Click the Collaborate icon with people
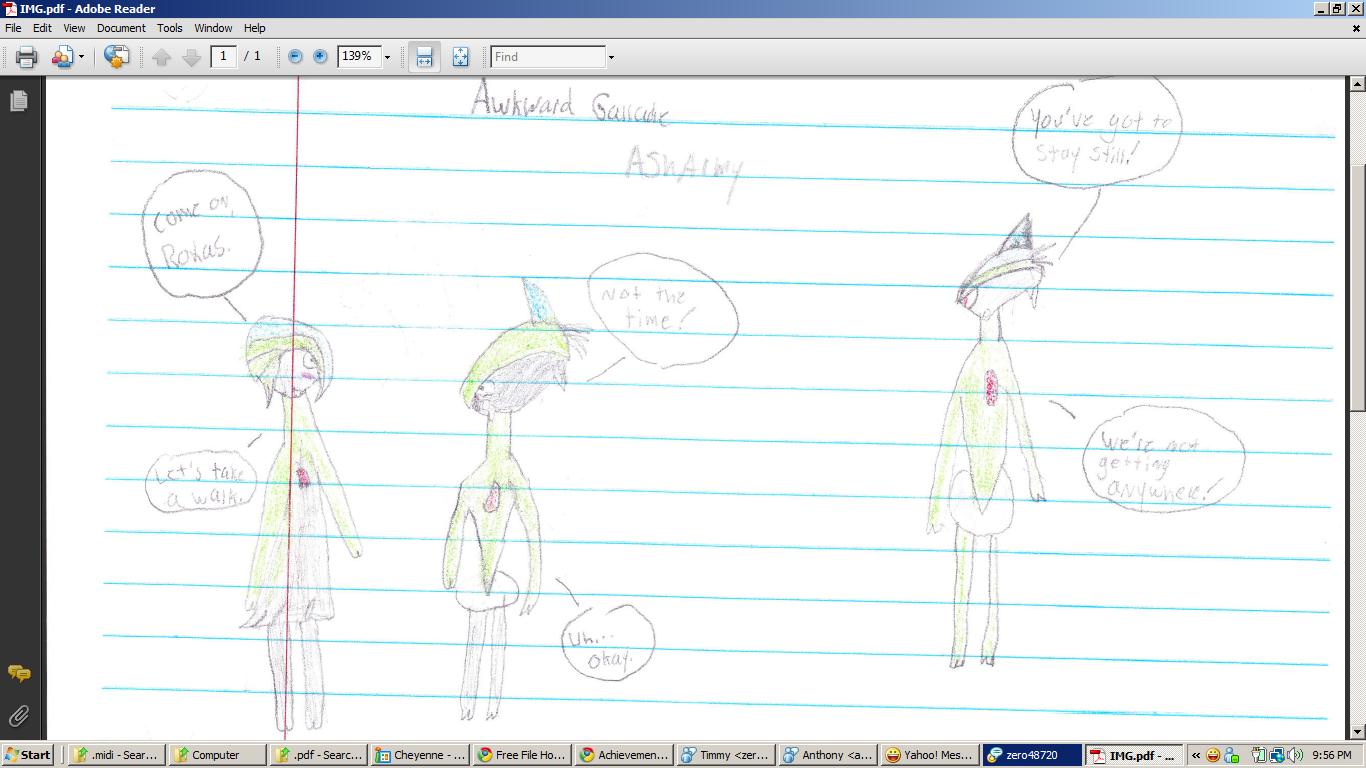The image size is (1366, 768). [x=62, y=57]
